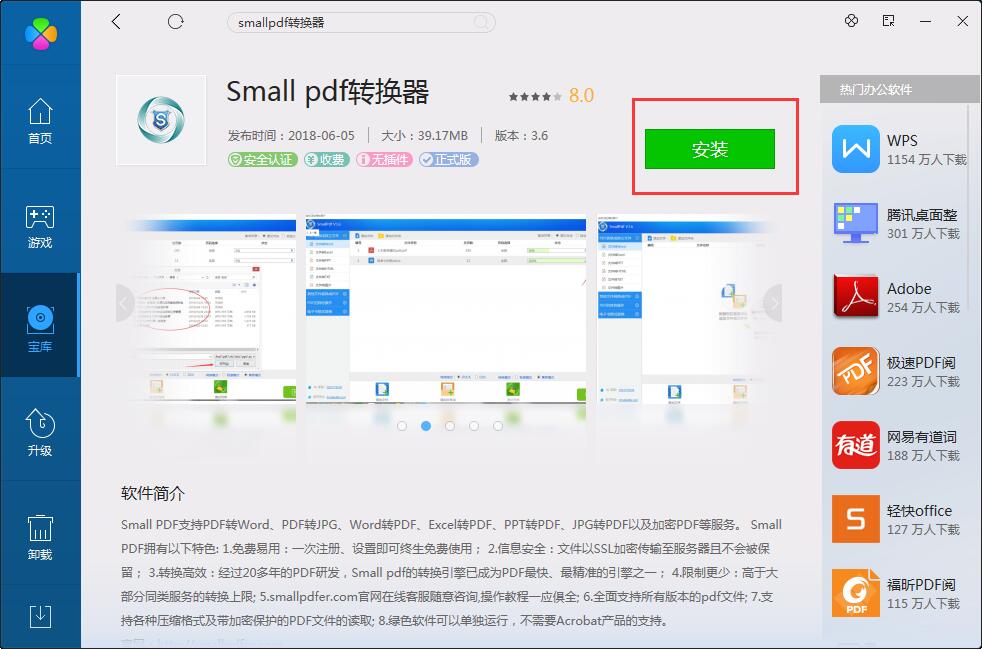Show the next screenshot with right arrow
This screenshot has width=982, height=649.
[x=774, y=303]
